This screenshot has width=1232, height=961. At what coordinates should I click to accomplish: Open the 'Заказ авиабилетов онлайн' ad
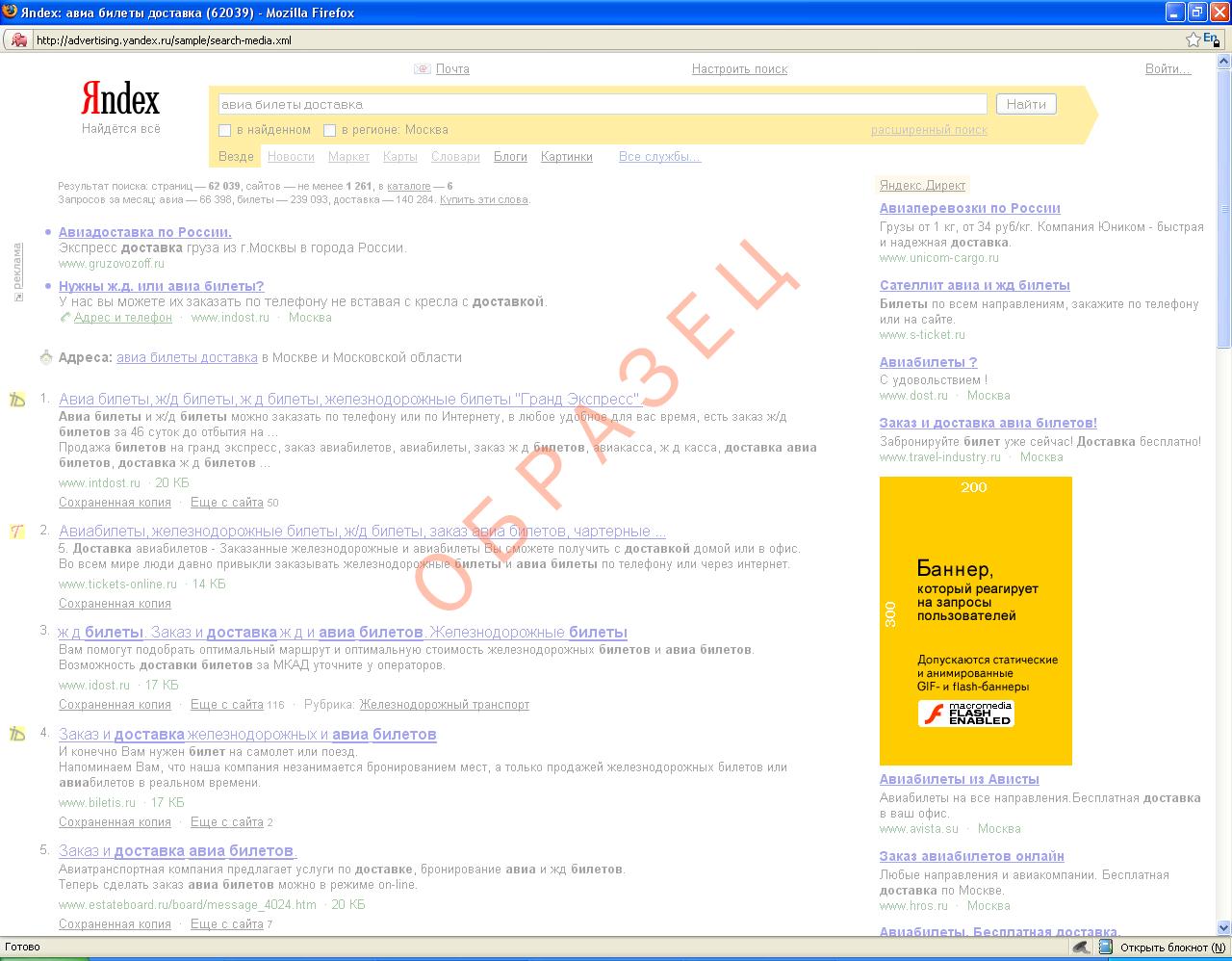click(972, 856)
